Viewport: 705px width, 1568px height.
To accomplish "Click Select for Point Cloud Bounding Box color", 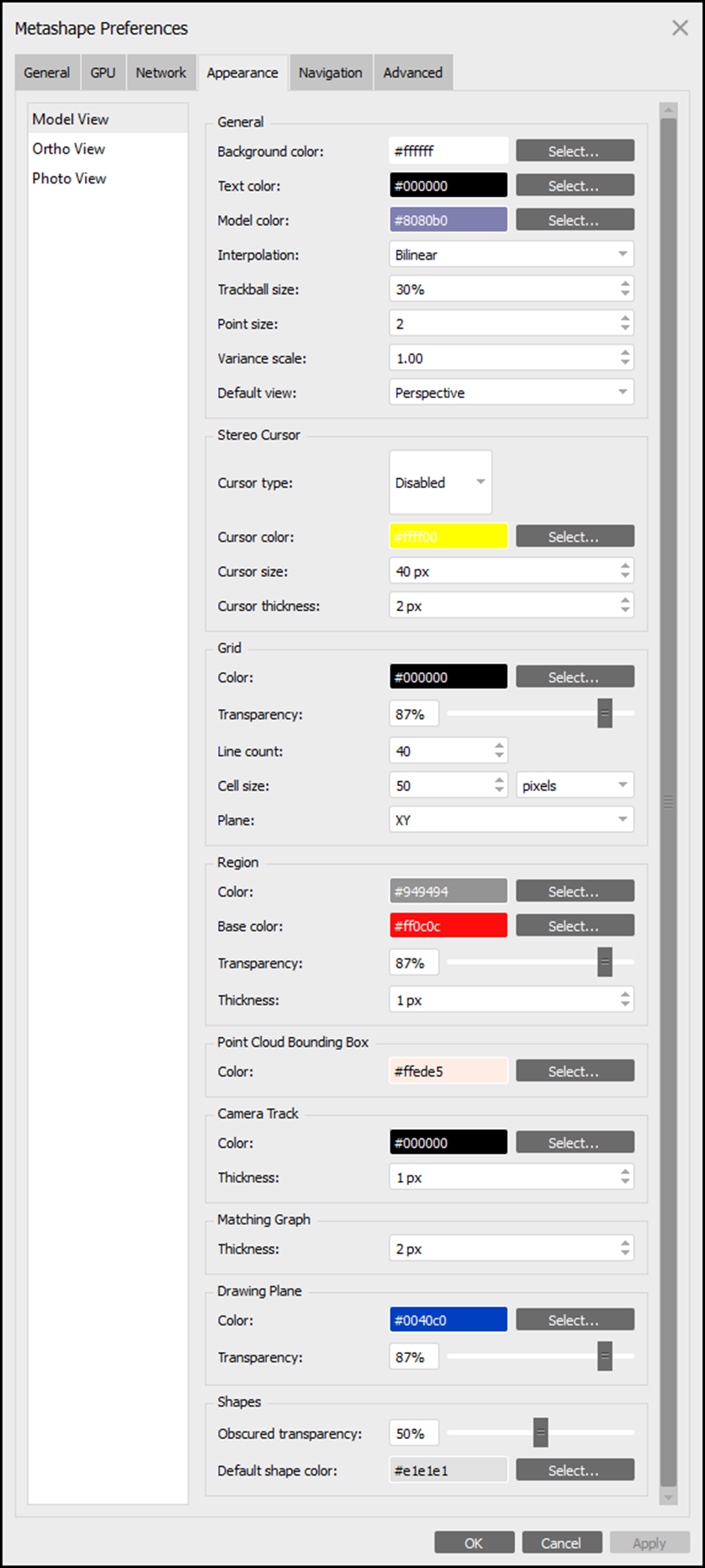I will [574, 1071].
